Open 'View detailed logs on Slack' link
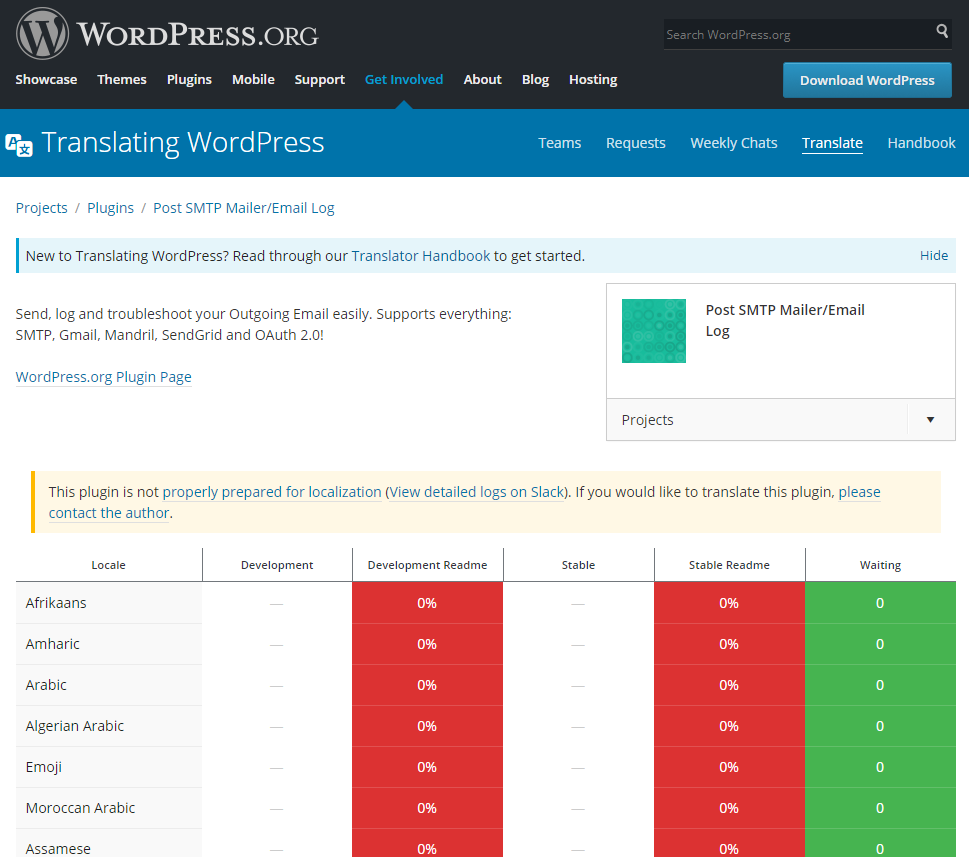Screen dimensions: 969x857 click(x=477, y=492)
